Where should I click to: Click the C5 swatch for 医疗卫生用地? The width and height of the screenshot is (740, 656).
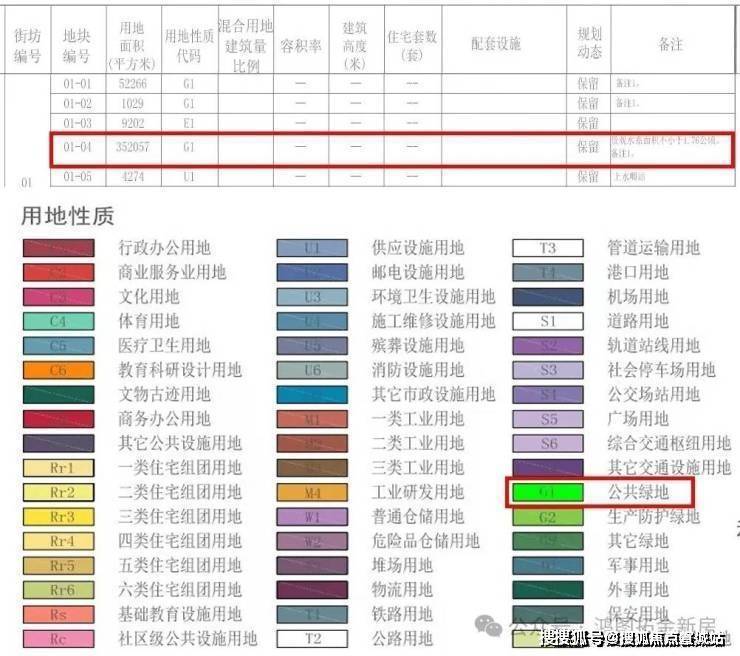point(59,346)
